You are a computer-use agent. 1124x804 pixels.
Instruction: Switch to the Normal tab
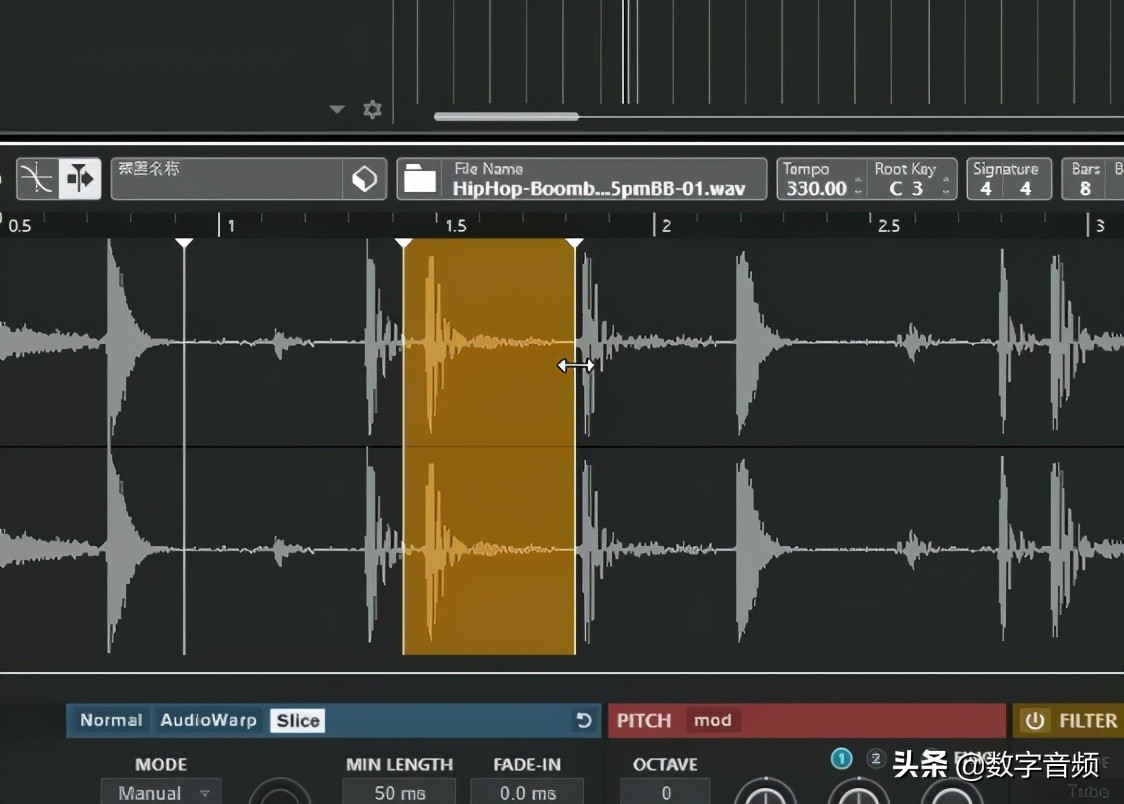110,720
